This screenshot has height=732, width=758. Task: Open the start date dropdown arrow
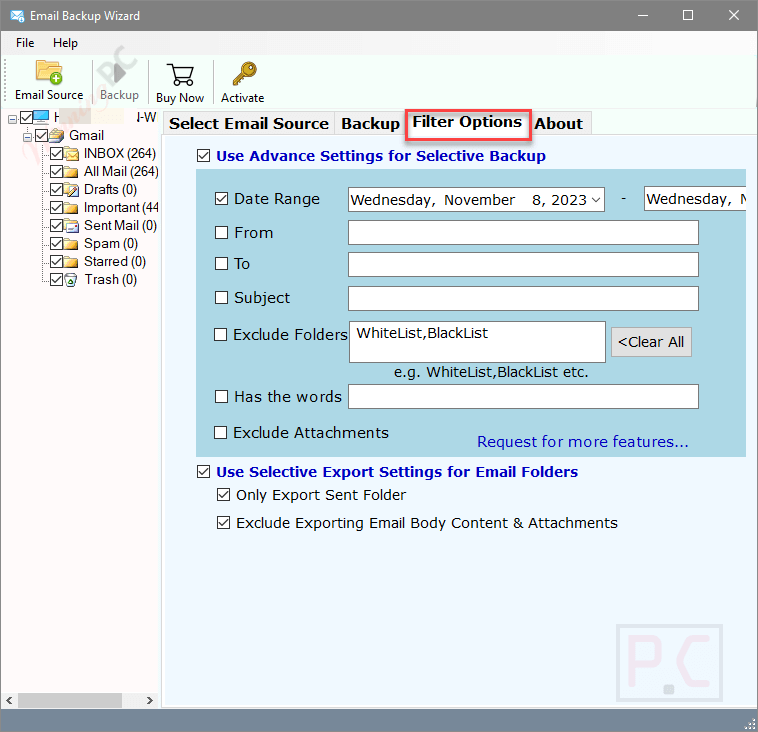[x=596, y=200]
